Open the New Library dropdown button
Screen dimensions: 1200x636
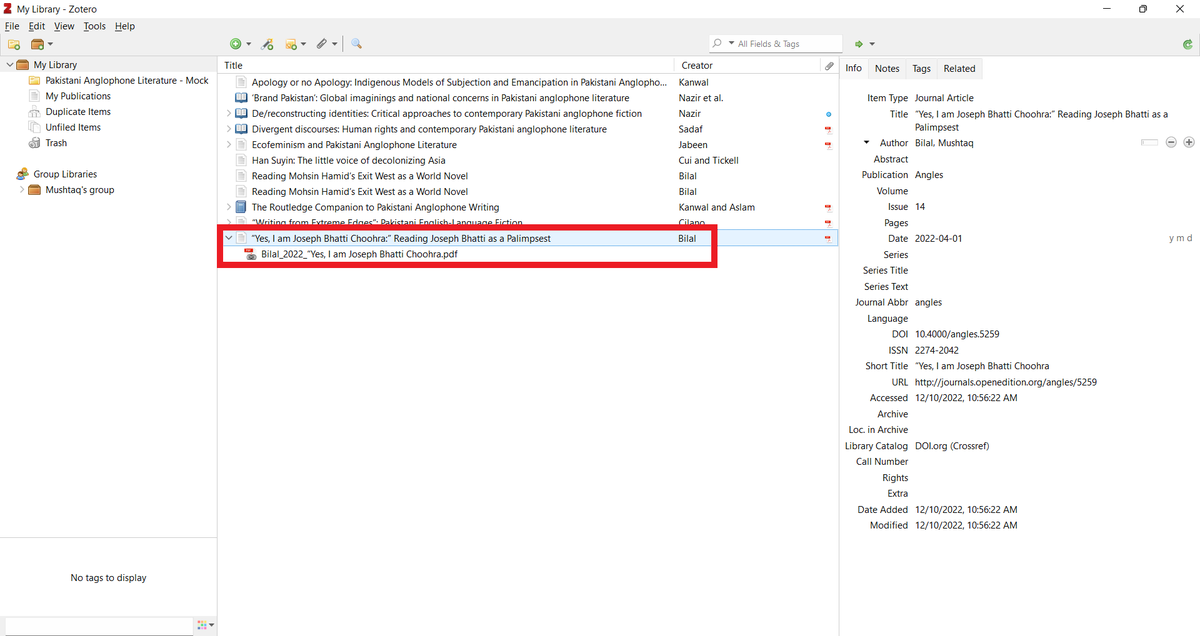point(42,44)
